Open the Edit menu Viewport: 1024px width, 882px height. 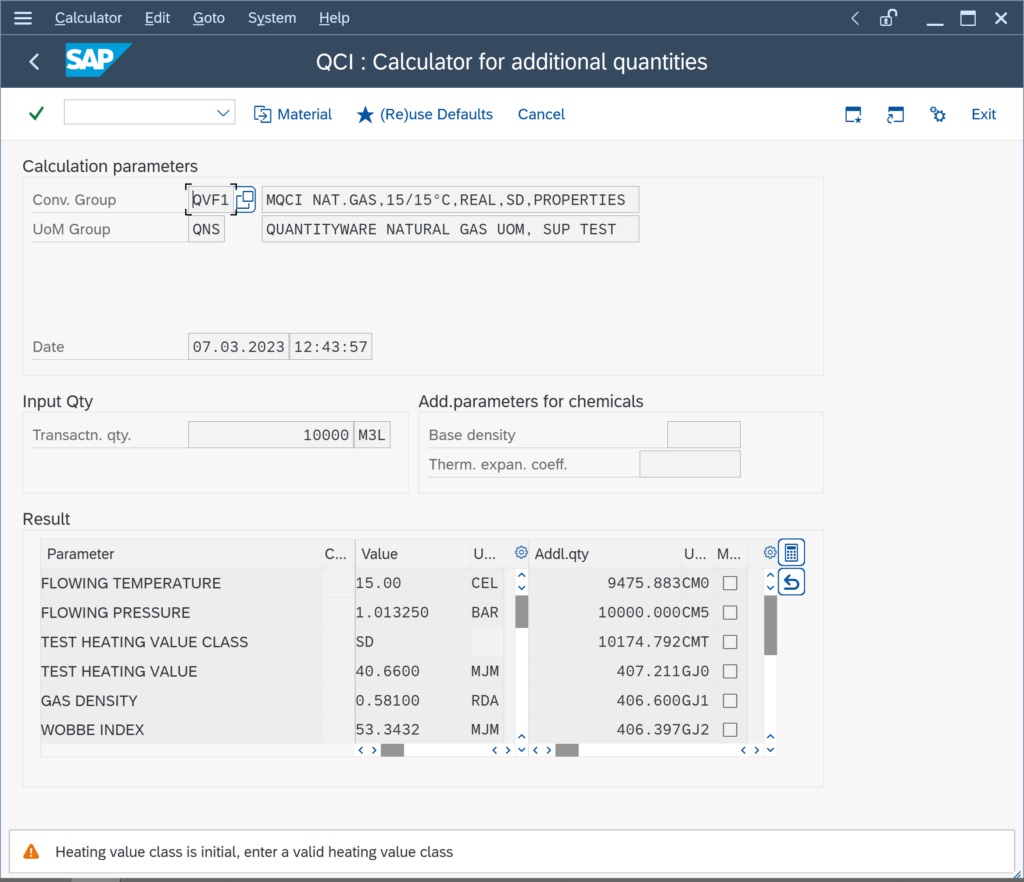pos(157,18)
